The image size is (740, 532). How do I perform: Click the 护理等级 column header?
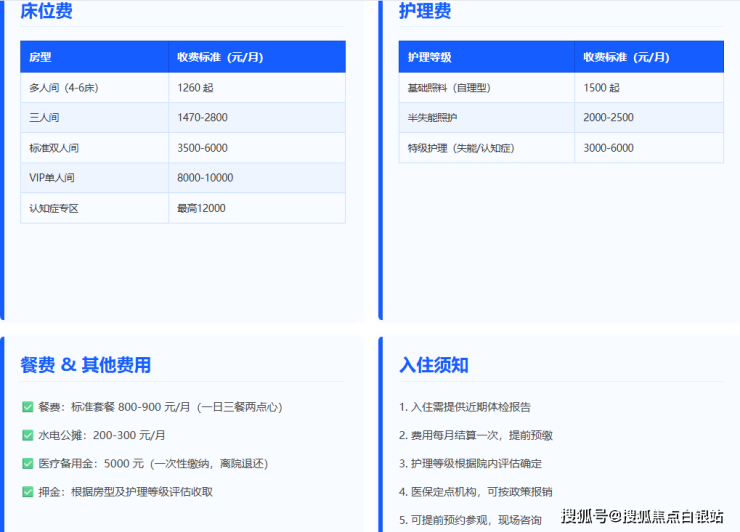(x=487, y=57)
